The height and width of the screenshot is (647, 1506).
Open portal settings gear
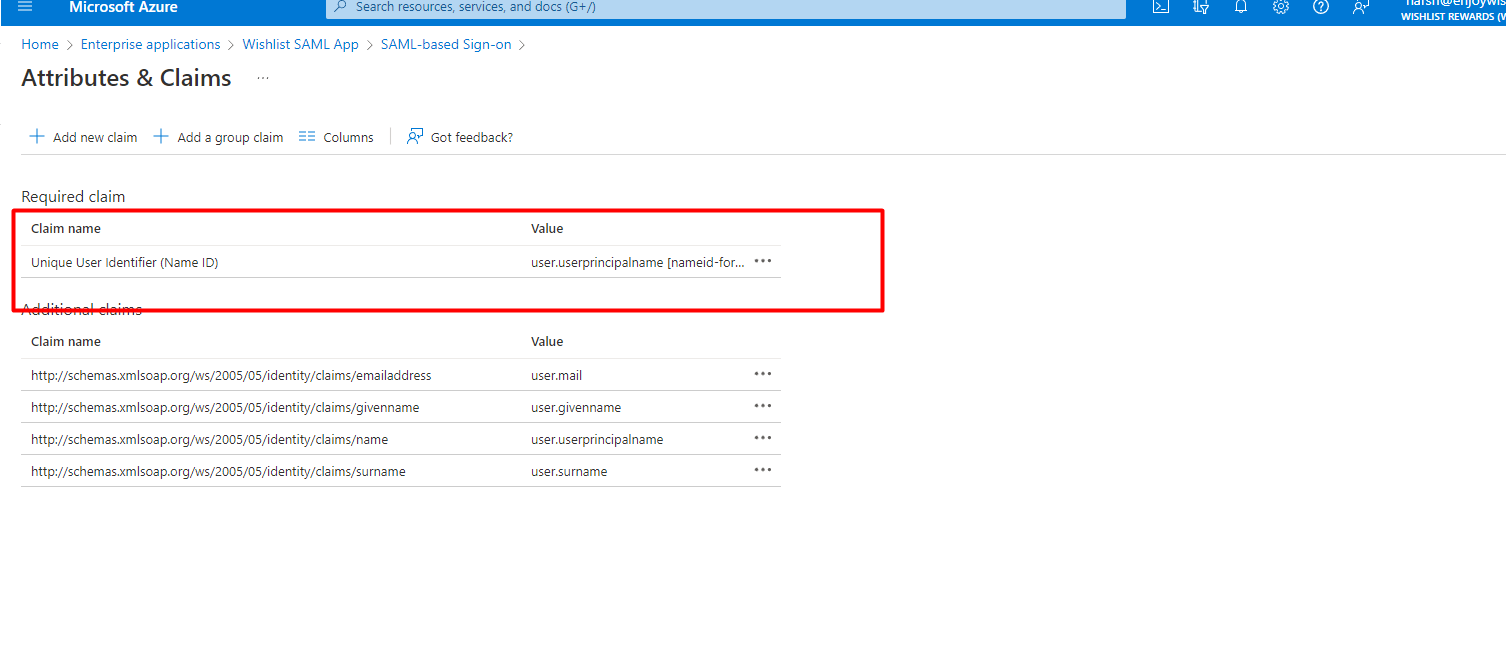click(x=1281, y=6)
